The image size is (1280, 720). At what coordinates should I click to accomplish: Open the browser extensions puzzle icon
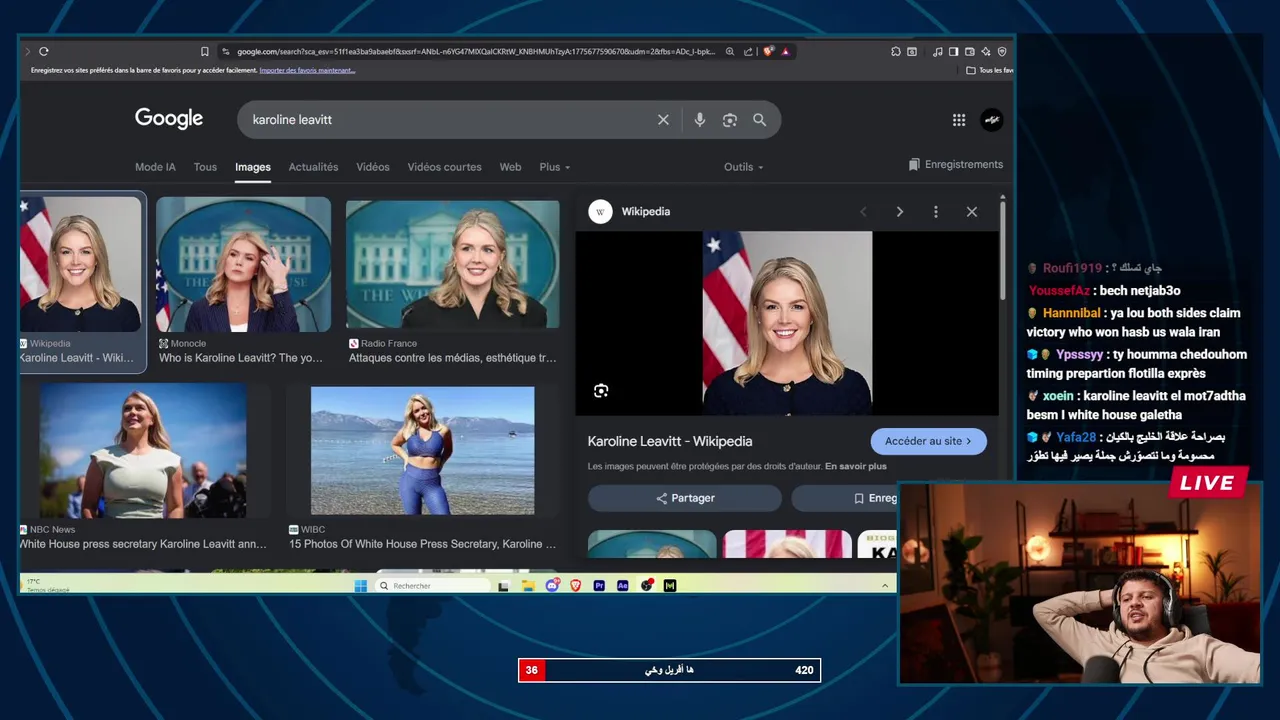(896, 51)
